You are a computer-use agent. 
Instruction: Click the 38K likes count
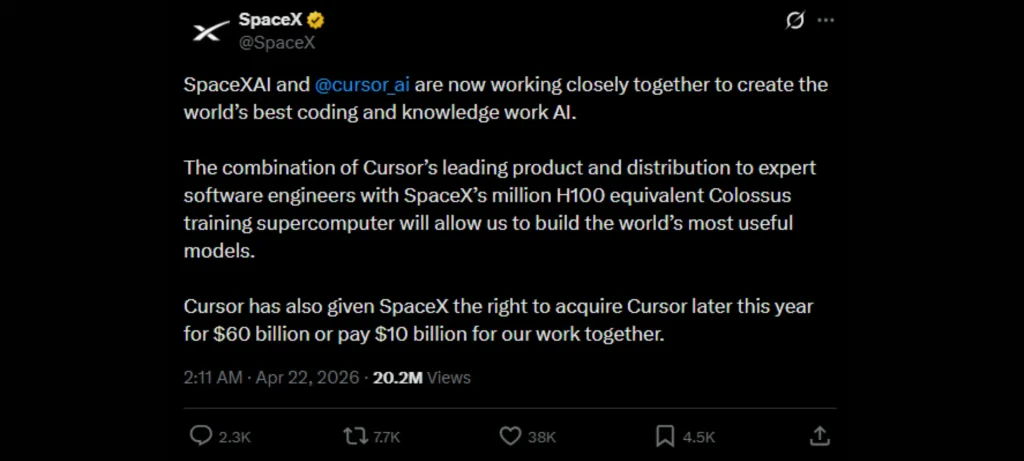[542, 437]
